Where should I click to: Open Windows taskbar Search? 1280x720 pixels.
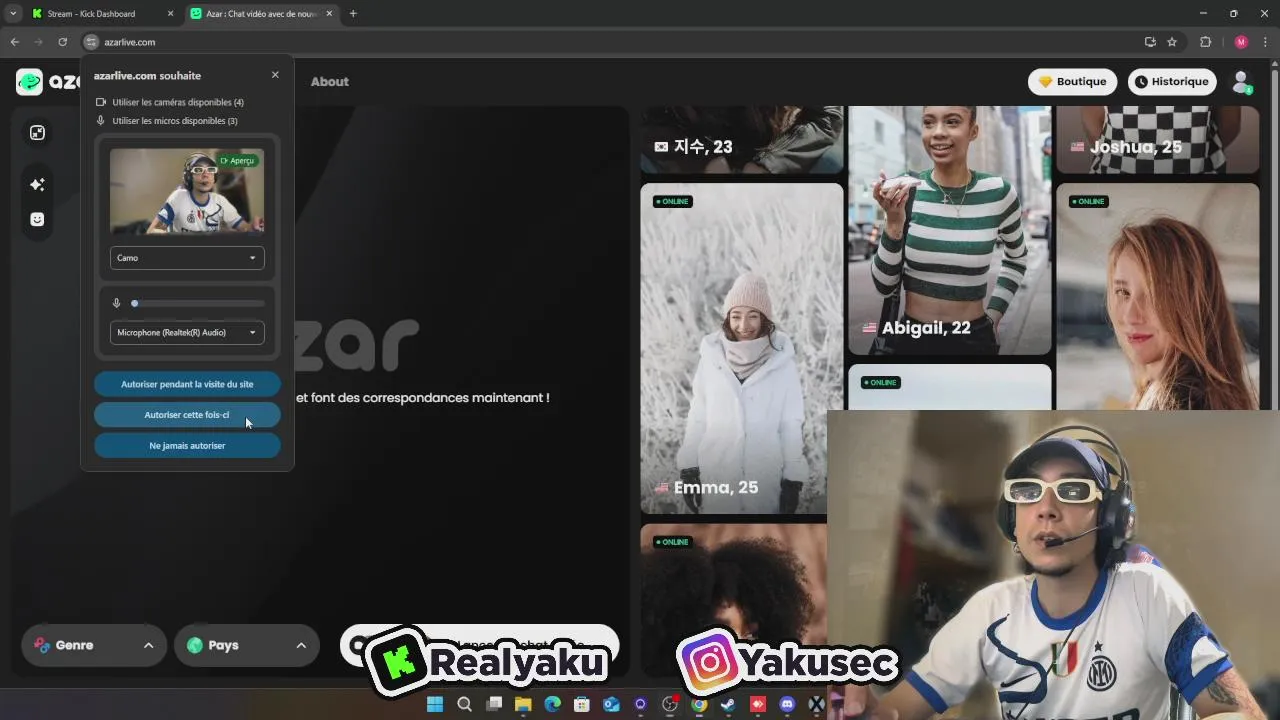click(464, 705)
